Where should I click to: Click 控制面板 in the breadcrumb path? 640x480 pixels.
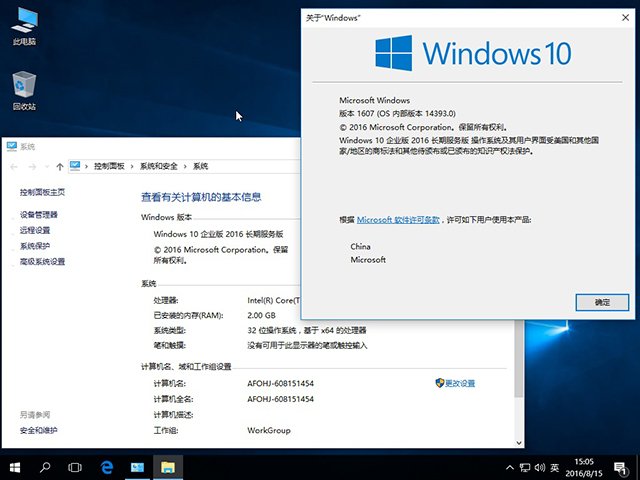pyautogui.click(x=109, y=166)
